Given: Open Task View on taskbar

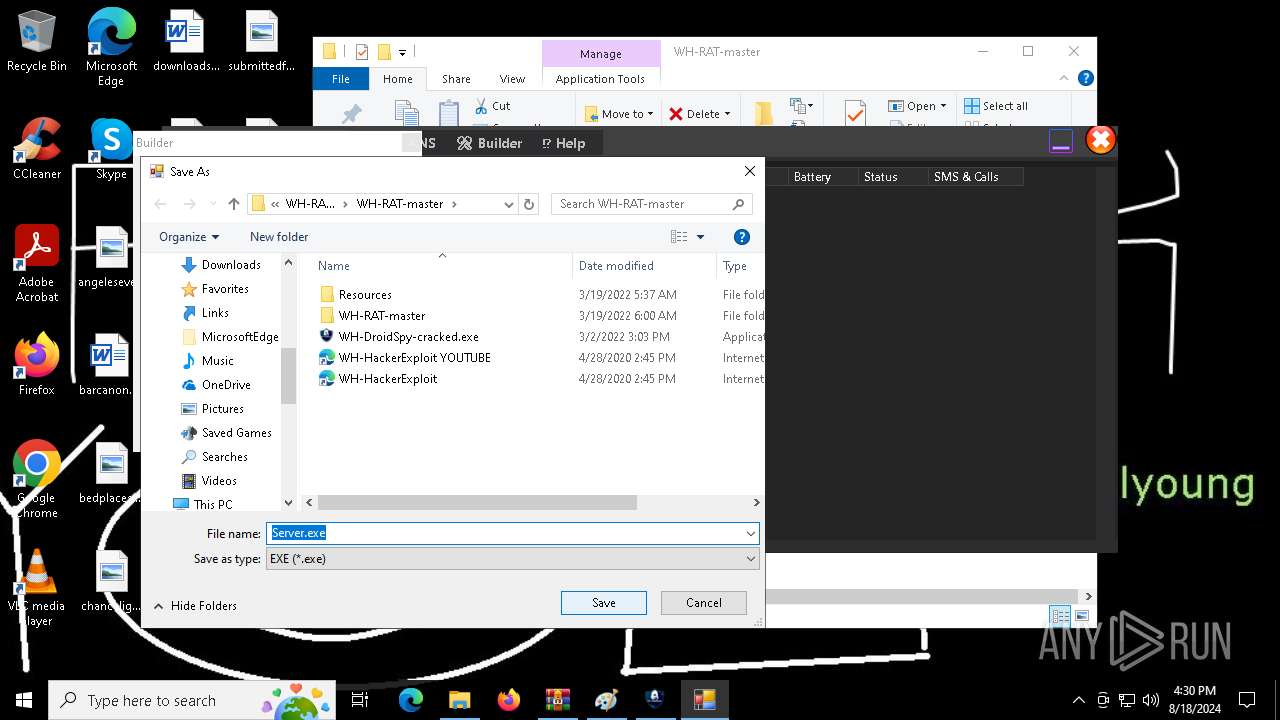Looking at the screenshot, I should [x=360, y=700].
